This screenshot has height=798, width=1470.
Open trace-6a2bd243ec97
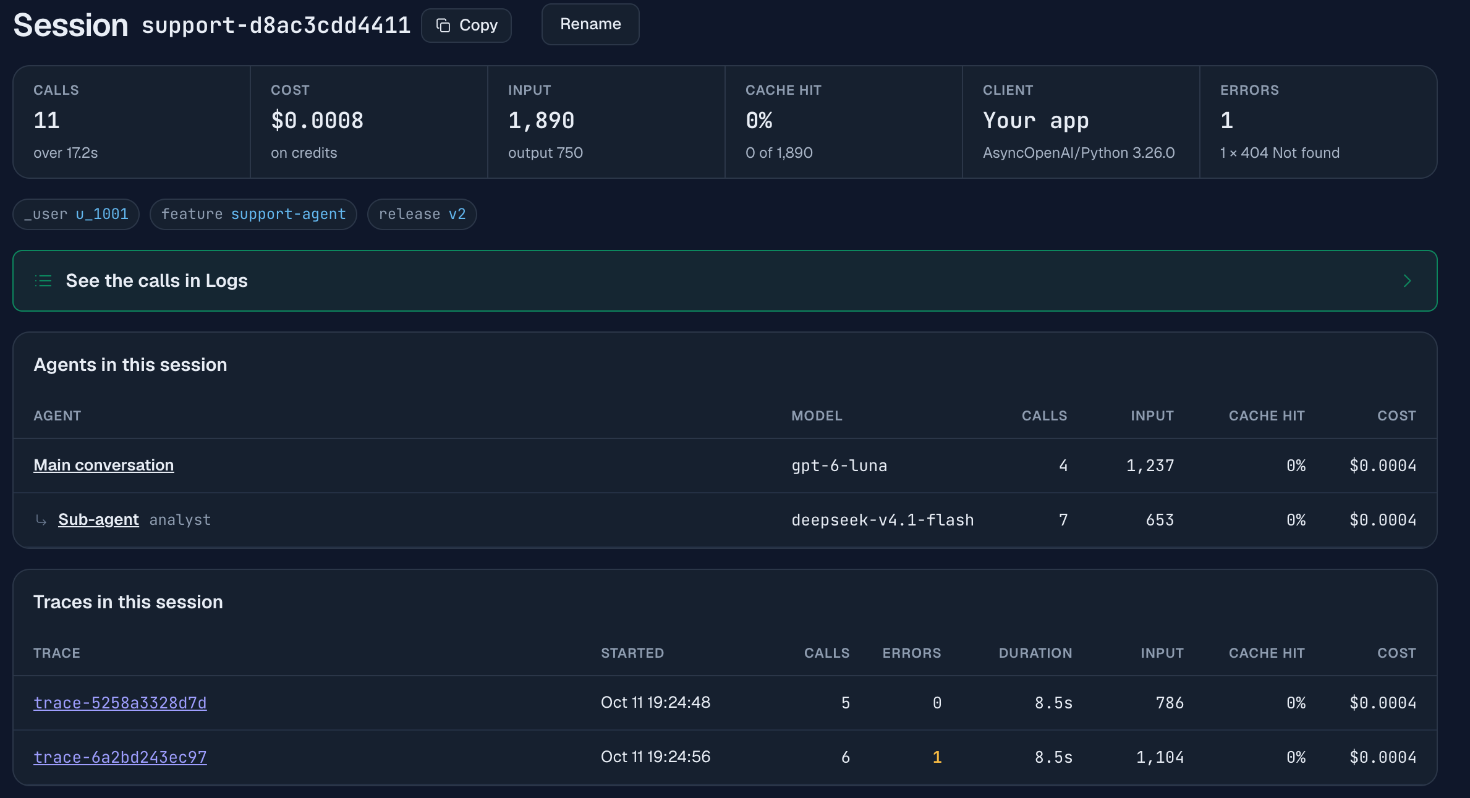coord(120,757)
